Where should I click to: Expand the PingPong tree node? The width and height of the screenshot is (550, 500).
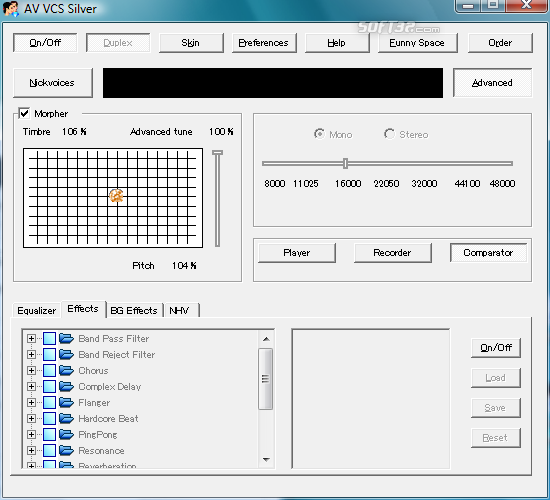[31, 434]
